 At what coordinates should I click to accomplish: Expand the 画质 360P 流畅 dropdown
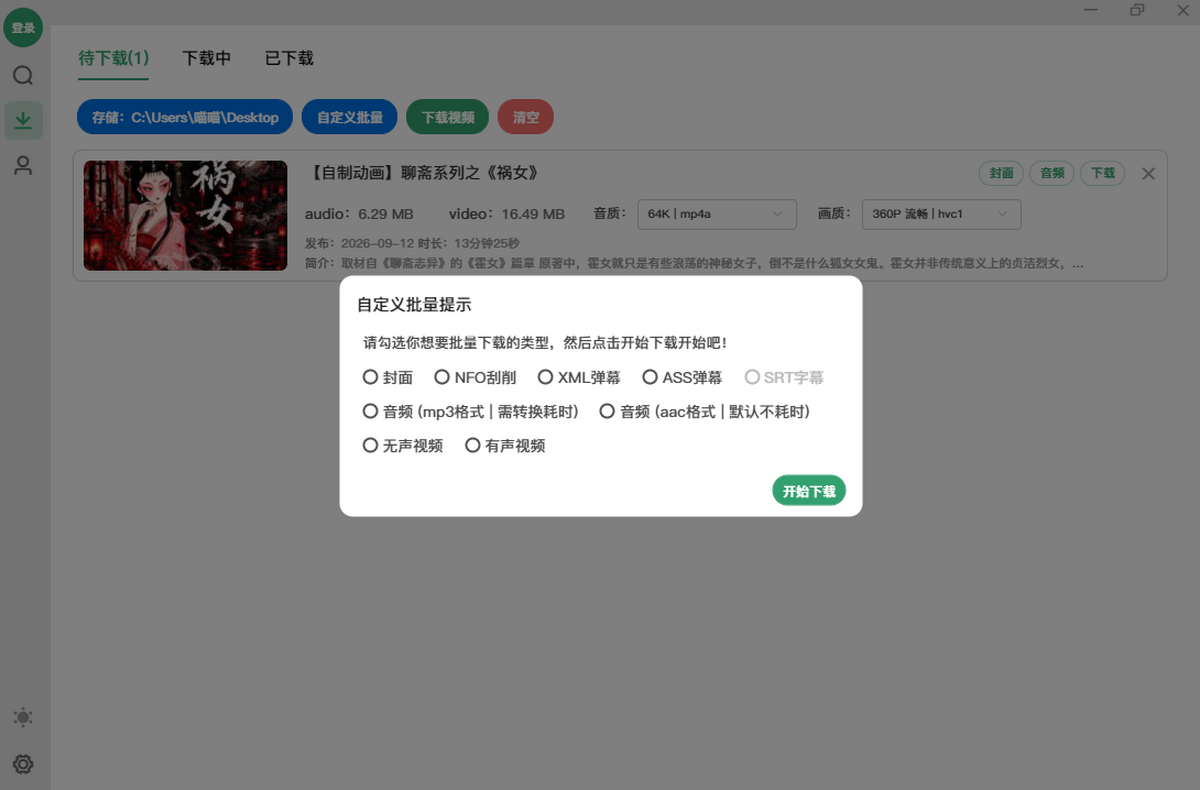941,214
